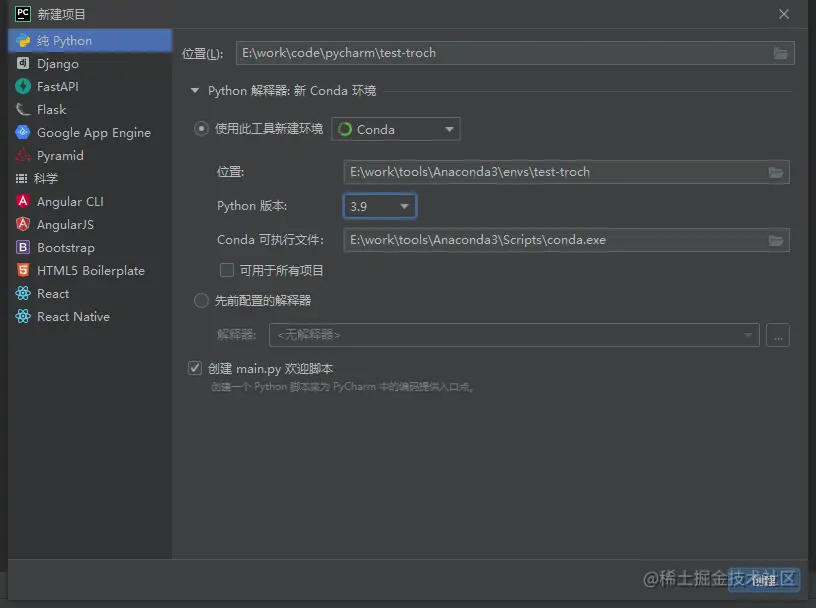Select the React project label

coord(53,294)
